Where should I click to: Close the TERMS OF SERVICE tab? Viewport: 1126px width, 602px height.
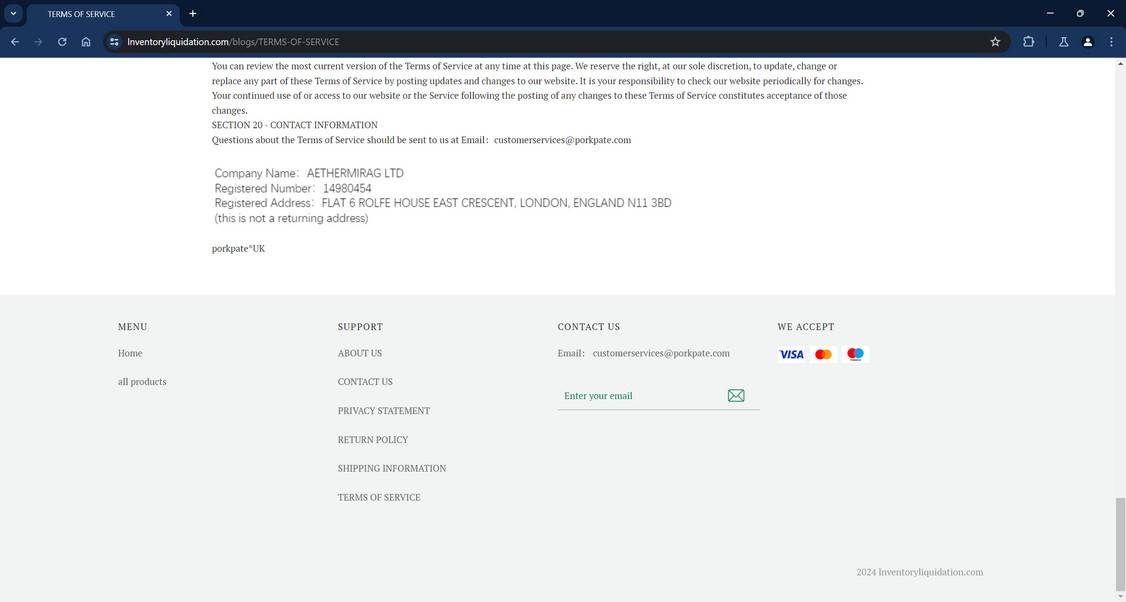(x=169, y=14)
